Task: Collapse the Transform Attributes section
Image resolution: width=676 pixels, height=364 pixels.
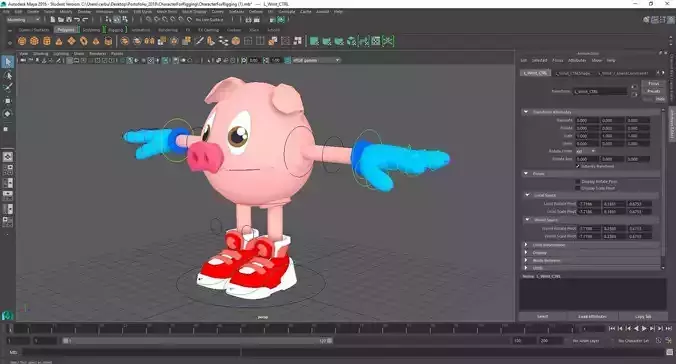Action: 526,112
